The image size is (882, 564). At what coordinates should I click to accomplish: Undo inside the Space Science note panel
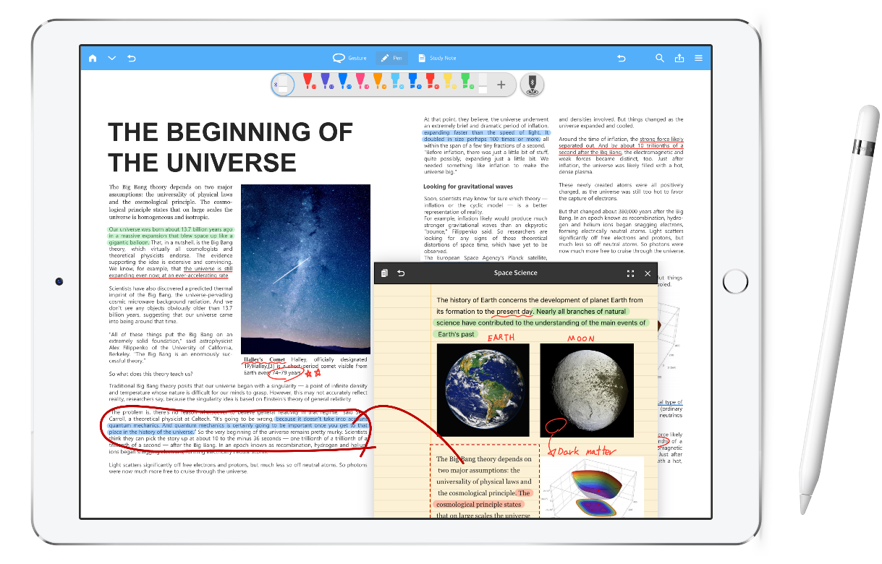point(401,273)
